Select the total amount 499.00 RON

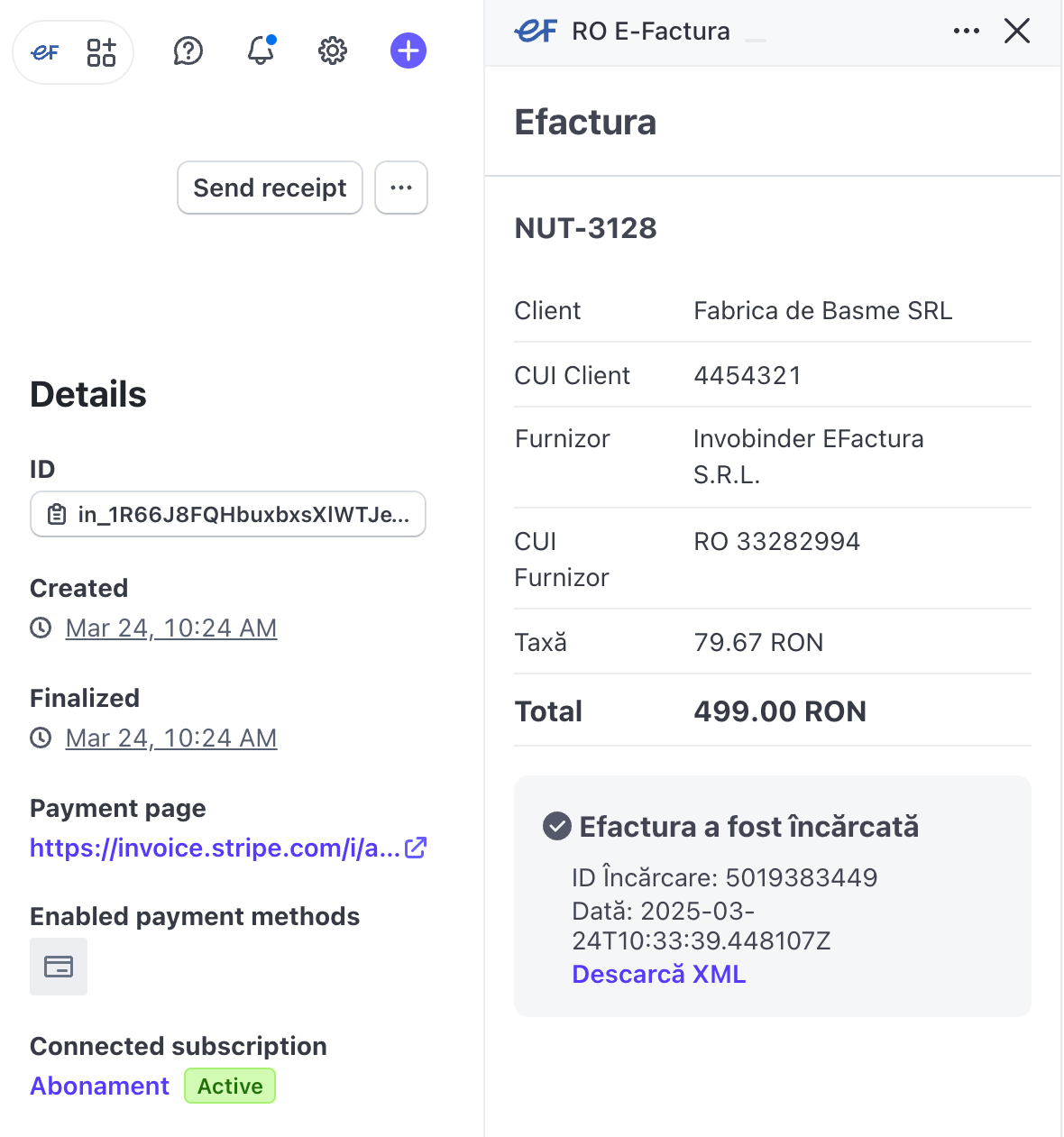click(781, 711)
